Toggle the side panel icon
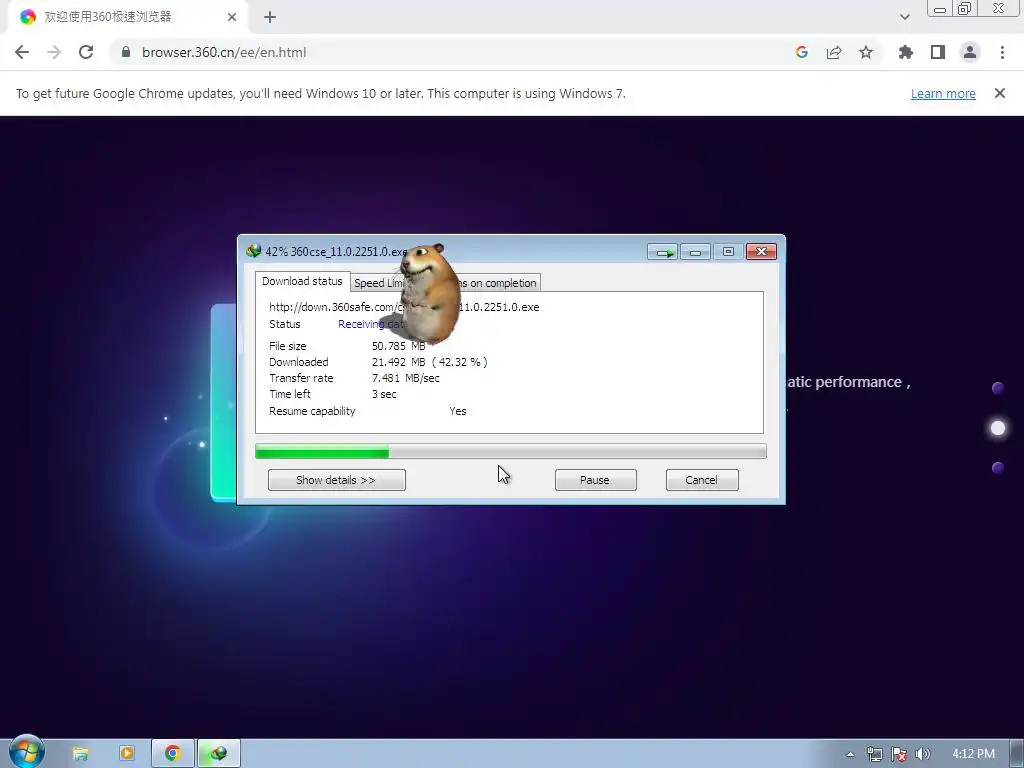This screenshot has height=768, width=1024. (938, 52)
